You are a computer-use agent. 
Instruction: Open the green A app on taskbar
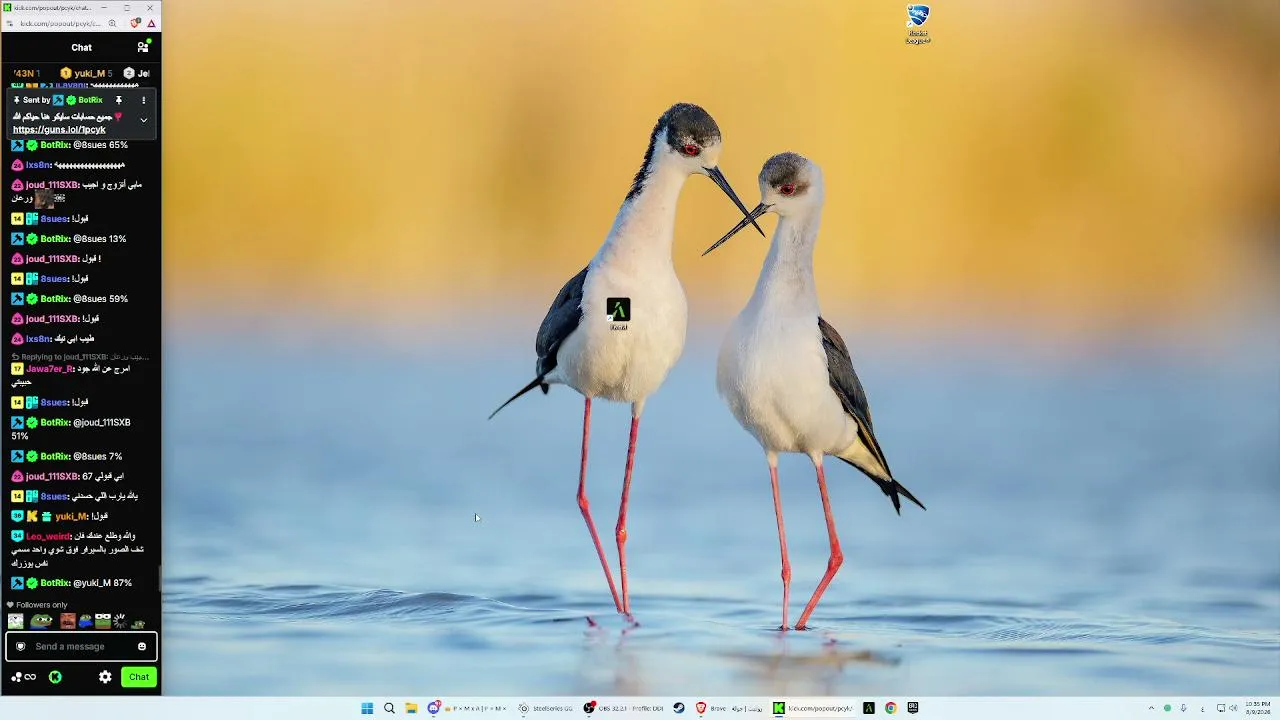tap(868, 708)
